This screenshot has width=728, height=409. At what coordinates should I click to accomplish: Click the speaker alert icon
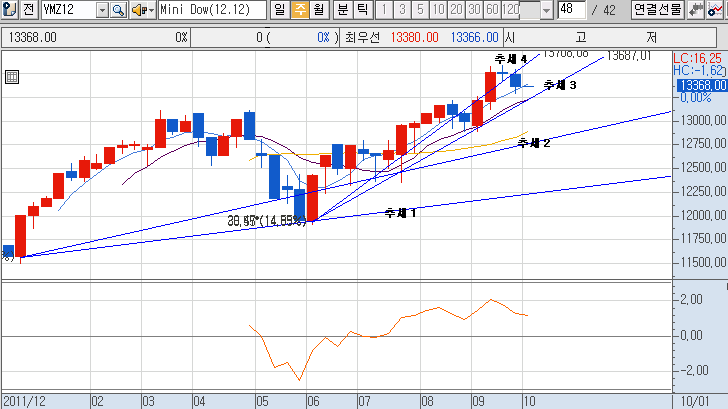(138, 10)
